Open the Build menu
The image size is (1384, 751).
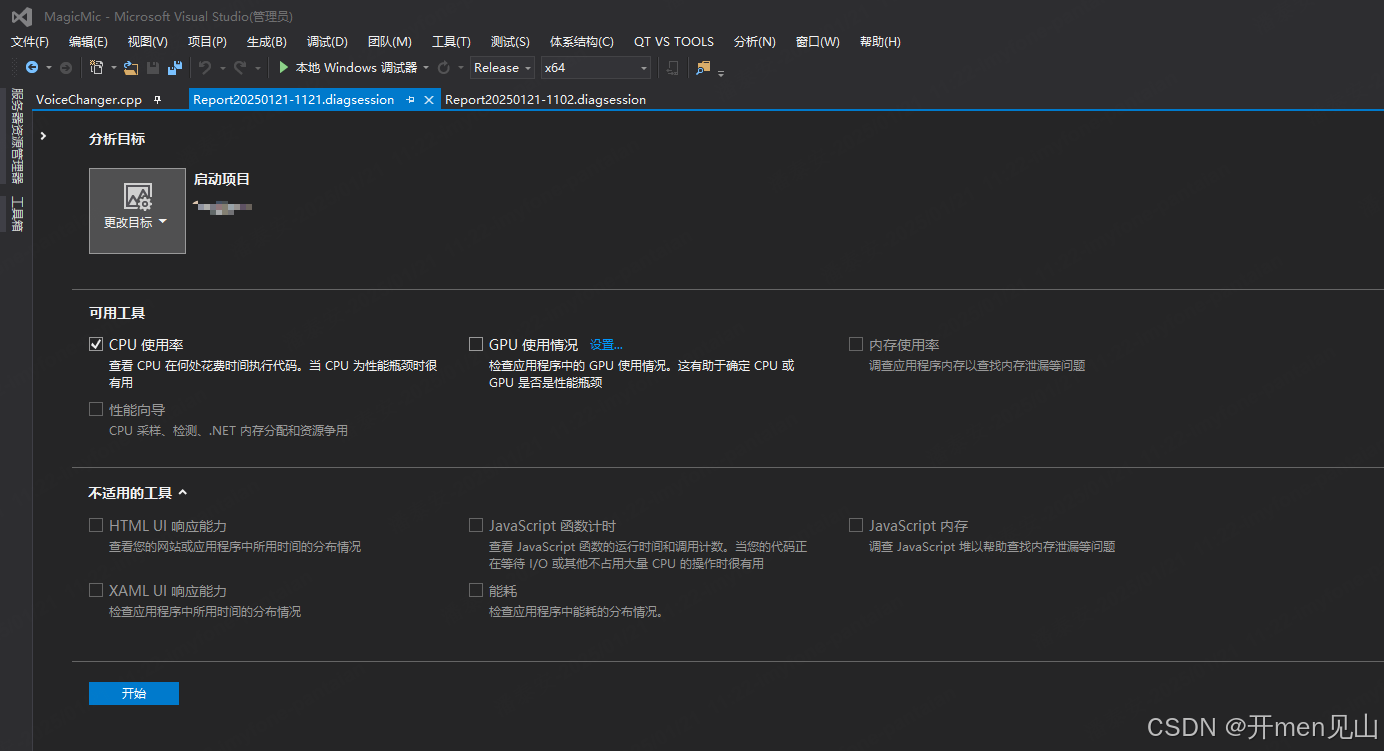coord(267,42)
